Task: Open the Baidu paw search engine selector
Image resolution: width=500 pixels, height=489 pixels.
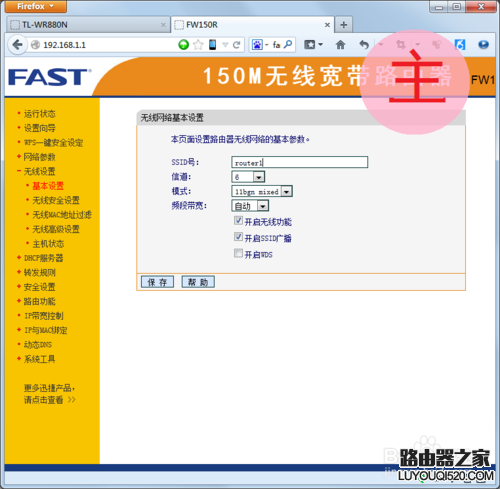Action: click(x=260, y=45)
